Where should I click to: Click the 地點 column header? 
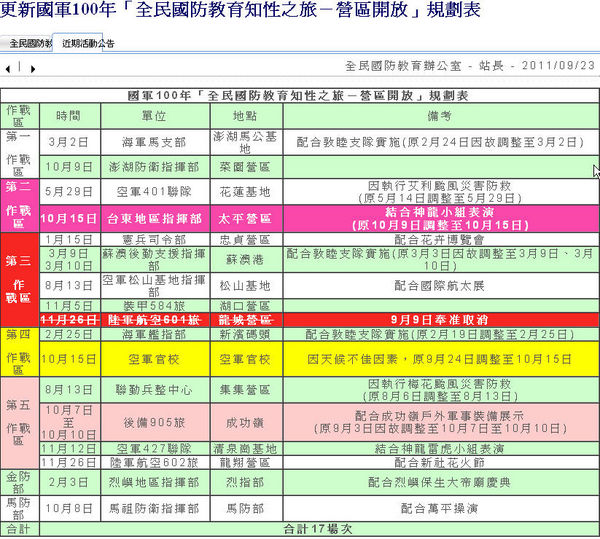click(243, 115)
